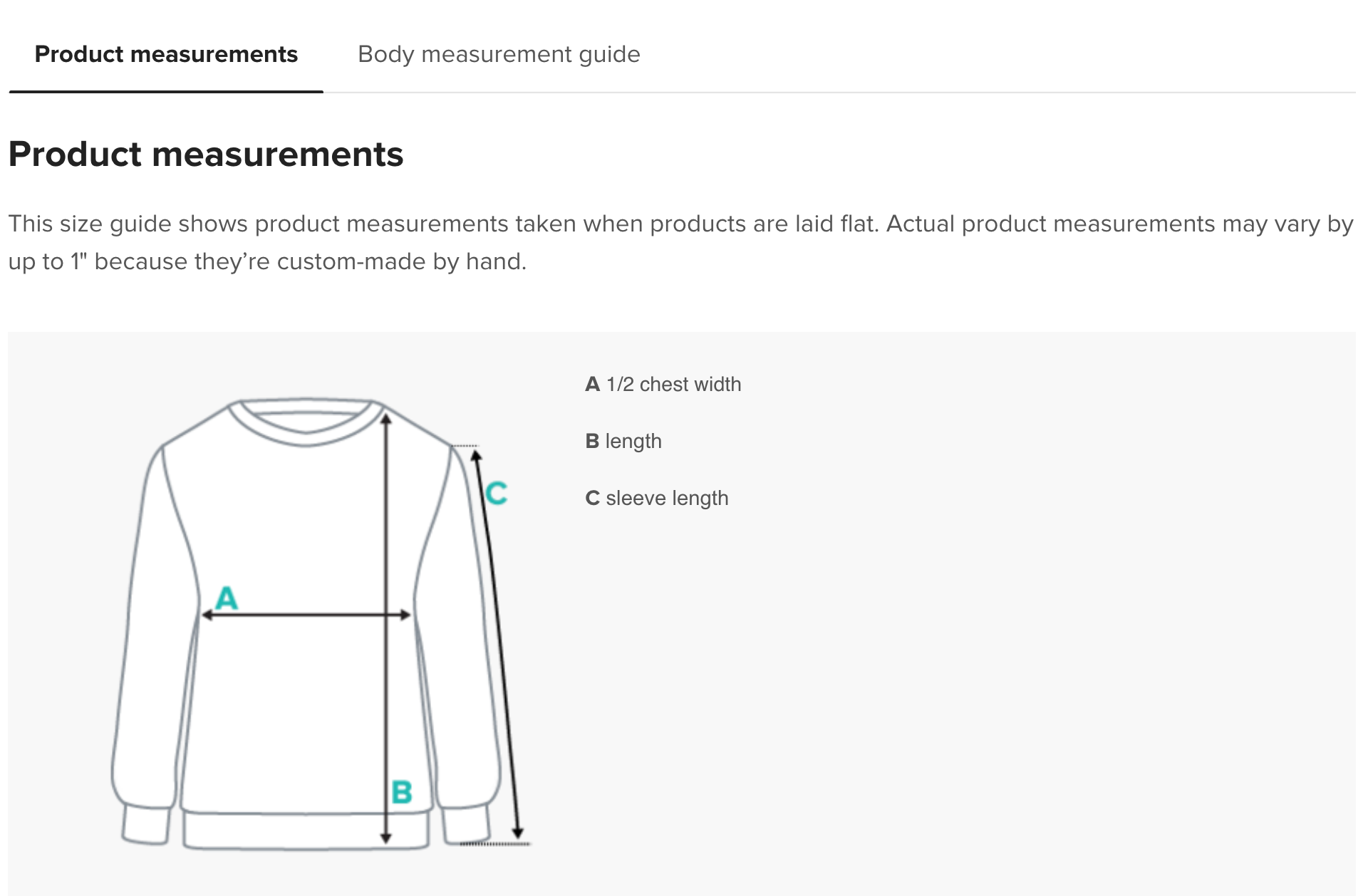Click the horizontal chest width arrow
Image resolution: width=1368 pixels, height=896 pixels.
point(306,615)
